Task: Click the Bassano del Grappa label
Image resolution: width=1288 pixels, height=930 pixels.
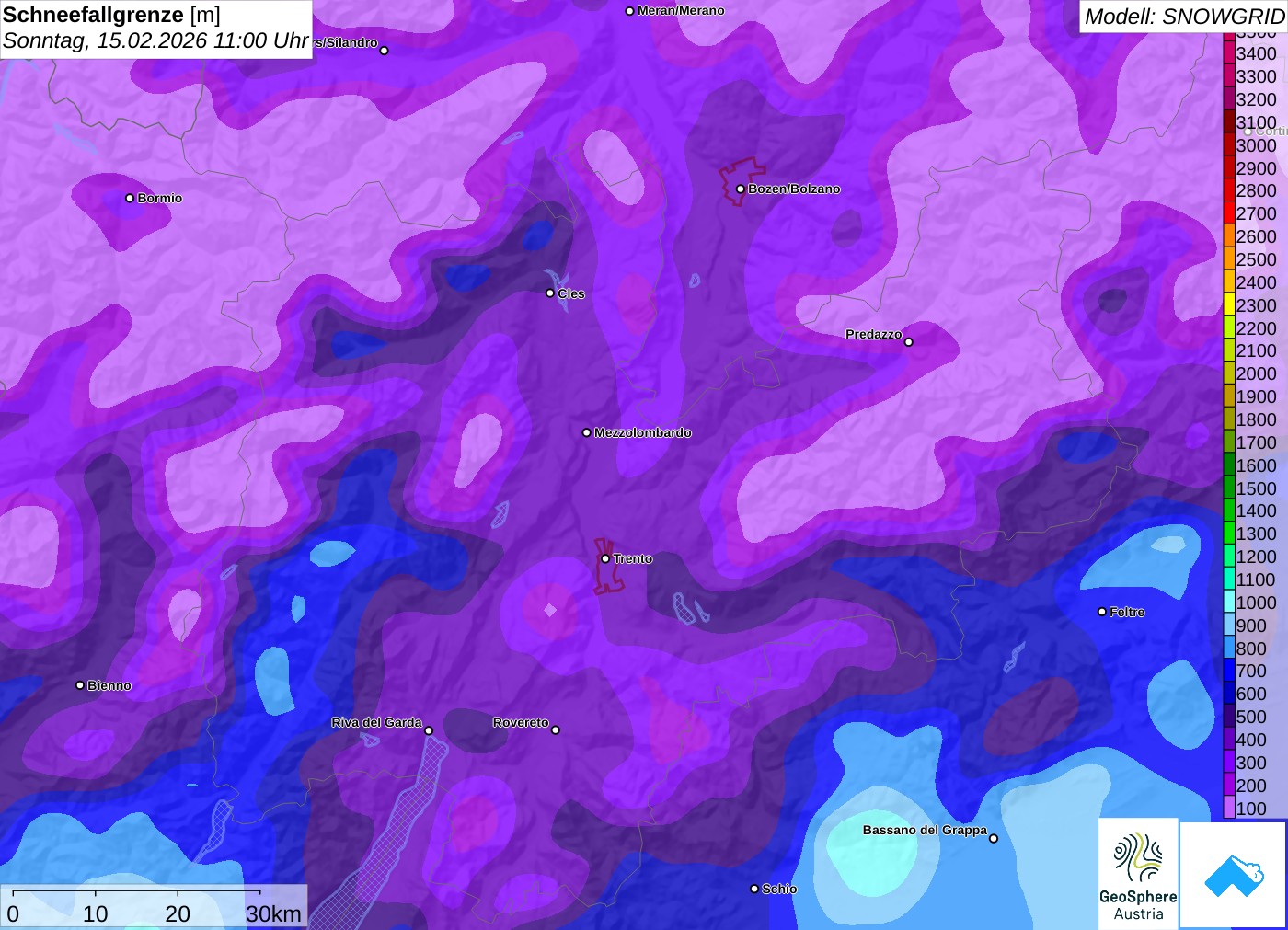Action: (925, 830)
